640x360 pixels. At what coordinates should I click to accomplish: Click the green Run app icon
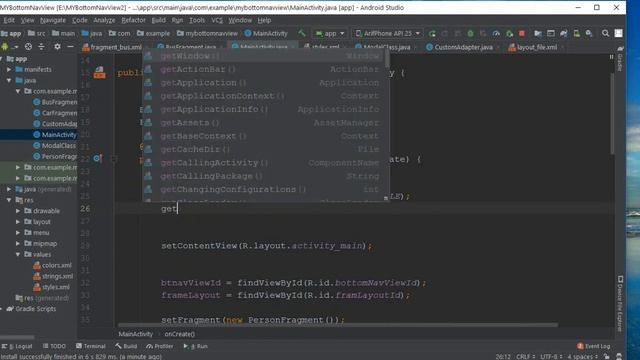point(432,33)
